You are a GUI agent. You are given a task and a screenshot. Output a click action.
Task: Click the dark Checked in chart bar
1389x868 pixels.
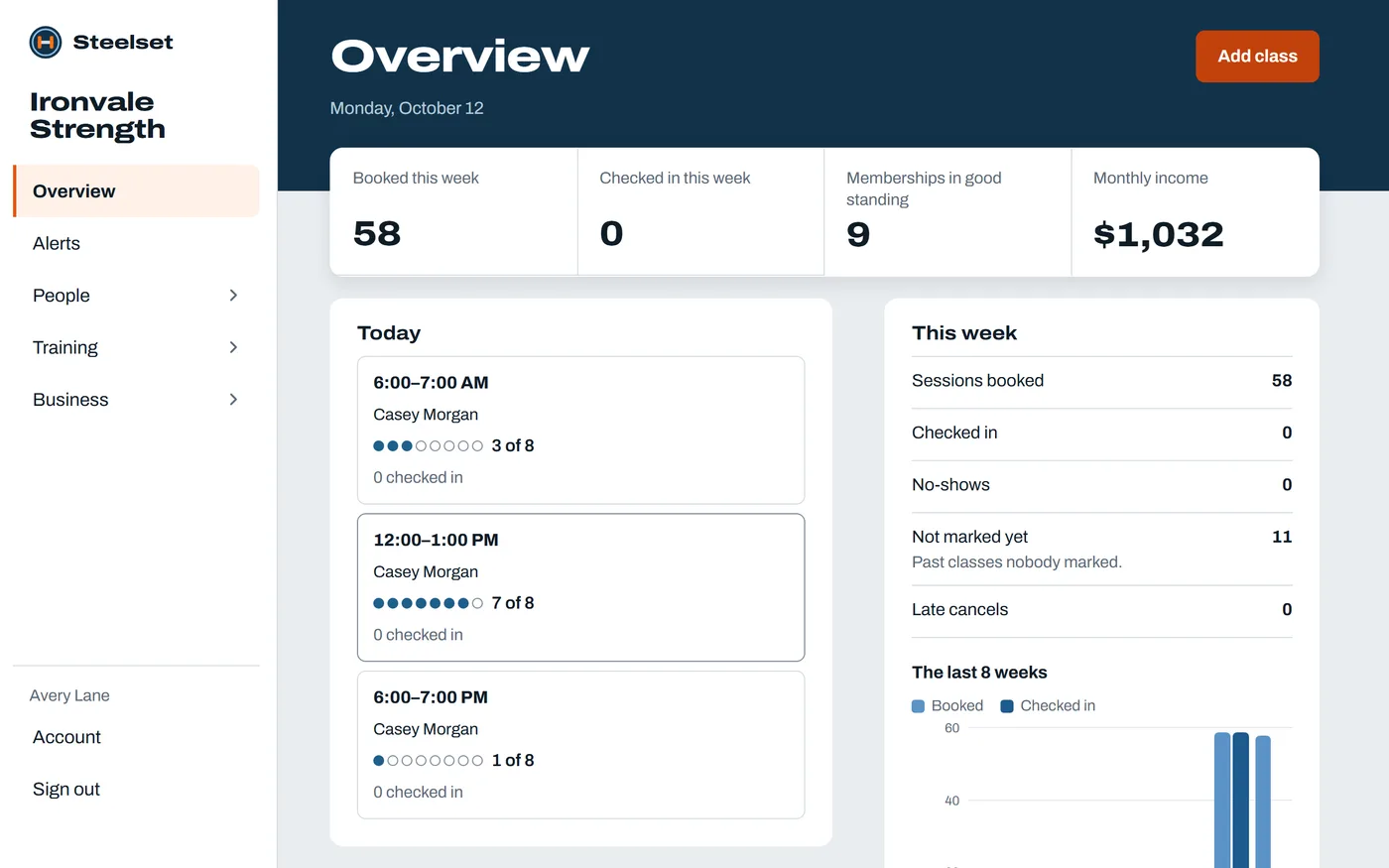[x=1240, y=800]
